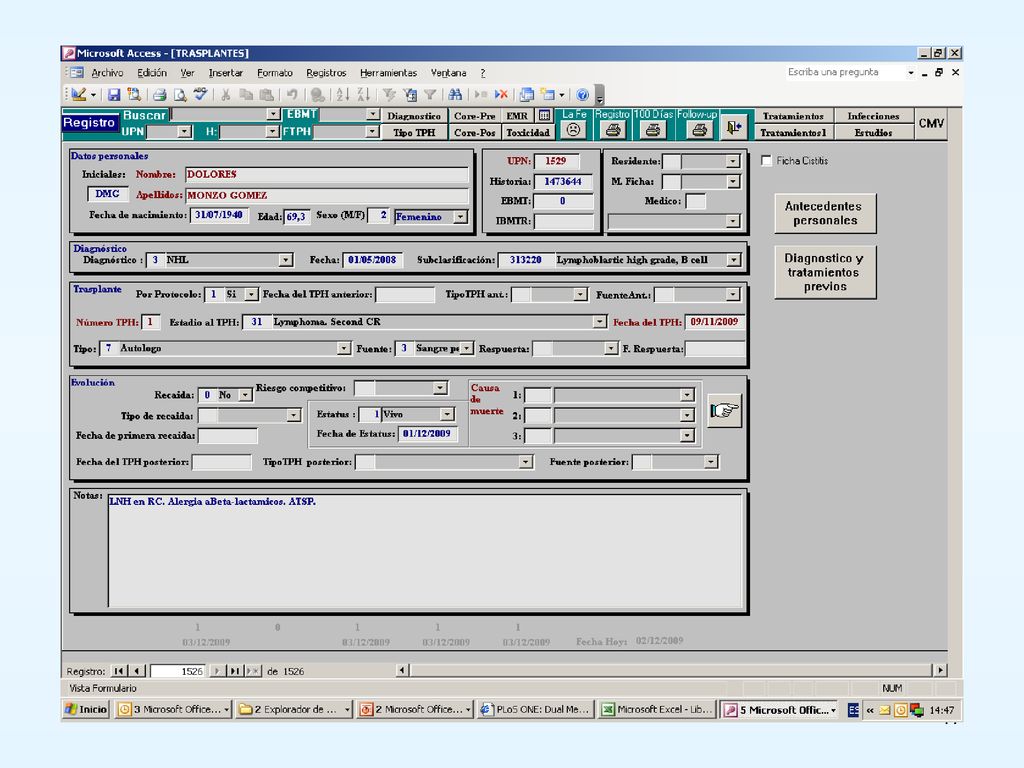The image size is (1024, 768).
Task: Open PLoS ONE taskbar browser window
Action: click(x=535, y=709)
